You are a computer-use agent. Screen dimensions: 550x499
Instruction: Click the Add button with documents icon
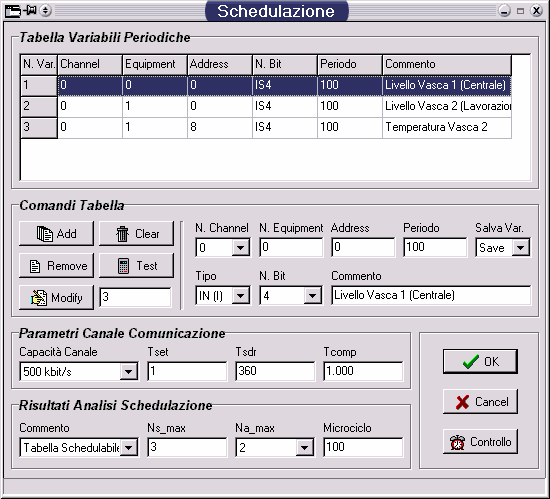coord(56,234)
